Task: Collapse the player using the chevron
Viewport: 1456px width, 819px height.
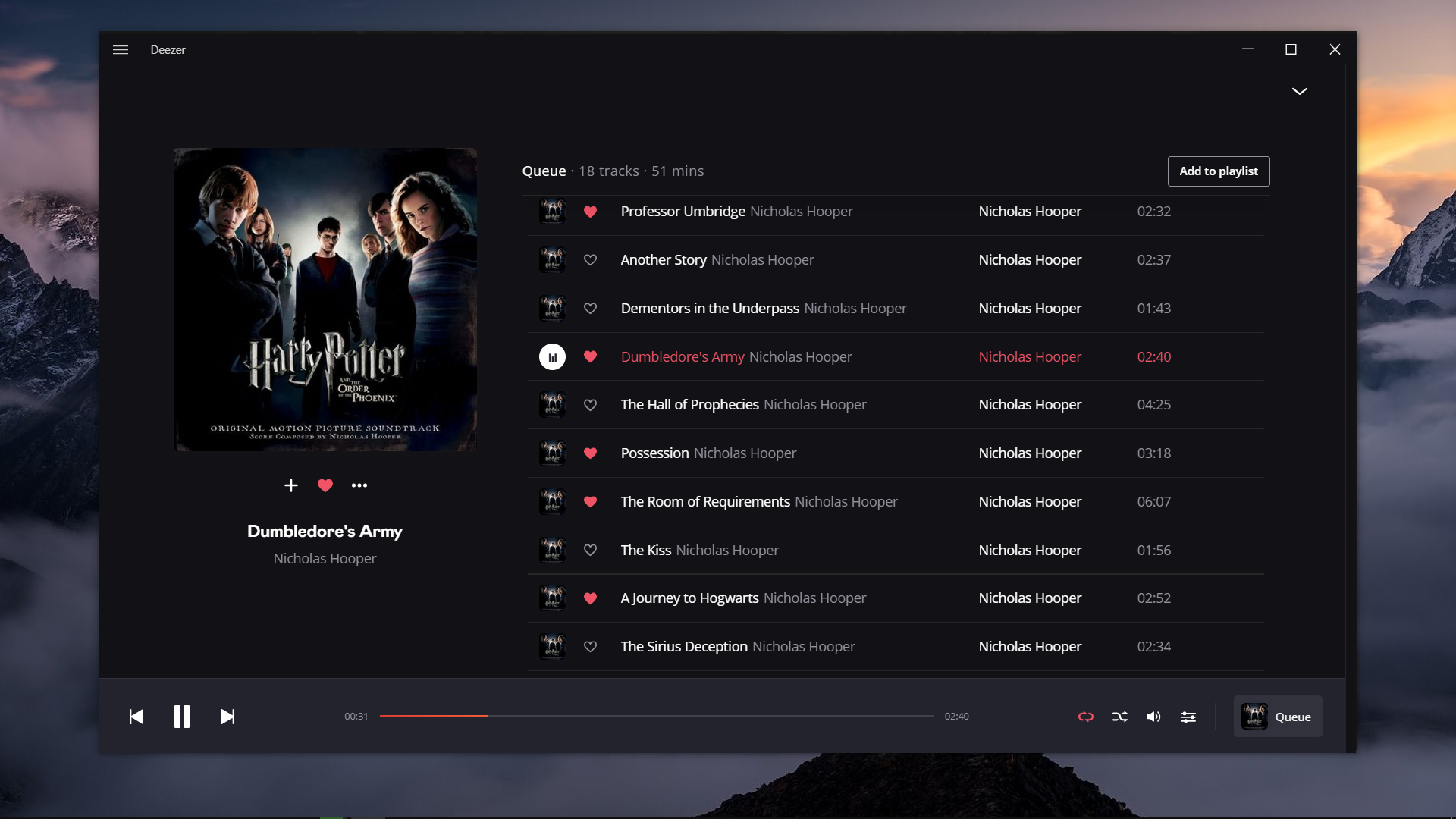Action: tap(1299, 91)
